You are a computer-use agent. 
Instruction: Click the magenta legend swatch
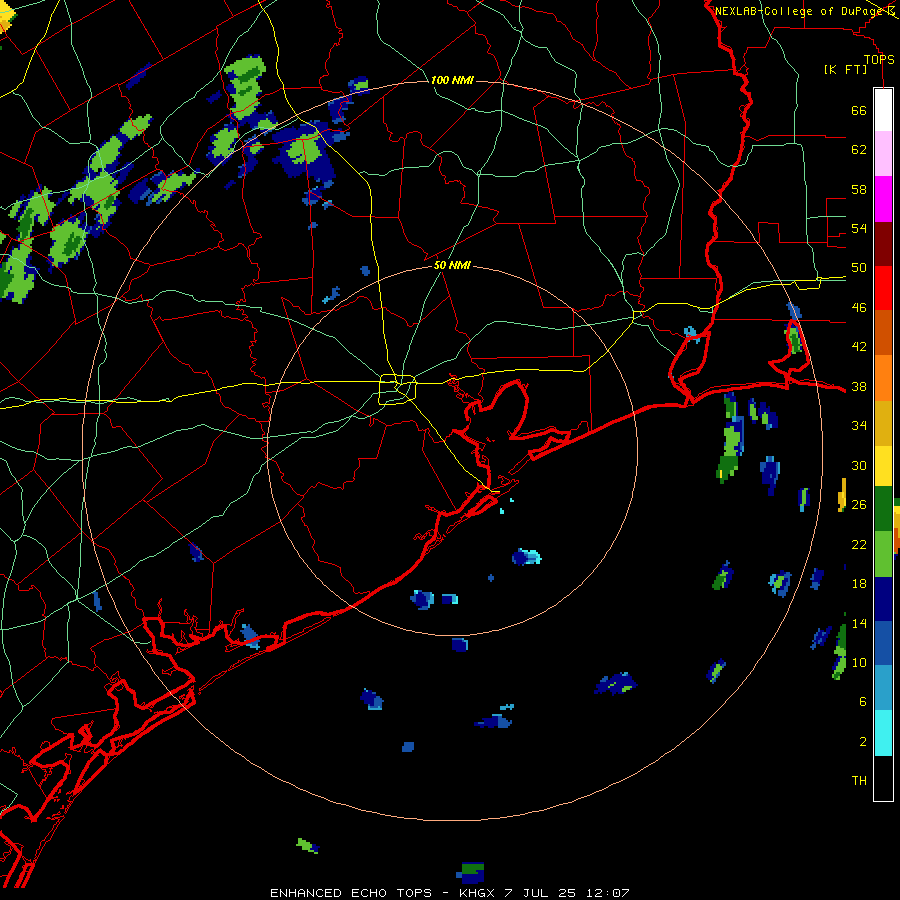click(883, 199)
